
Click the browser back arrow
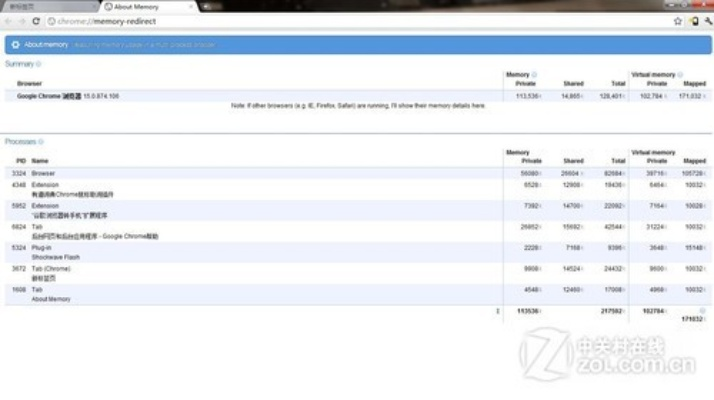point(9,21)
